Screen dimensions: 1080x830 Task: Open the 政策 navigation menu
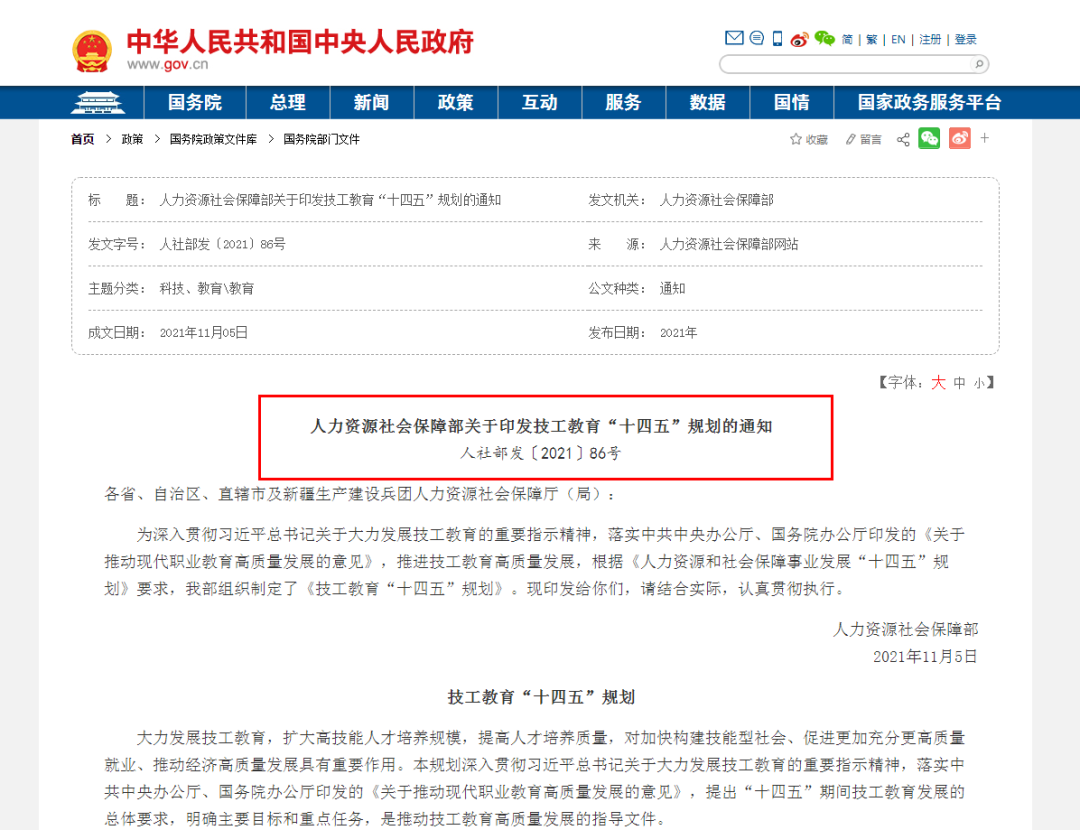point(456,102)
